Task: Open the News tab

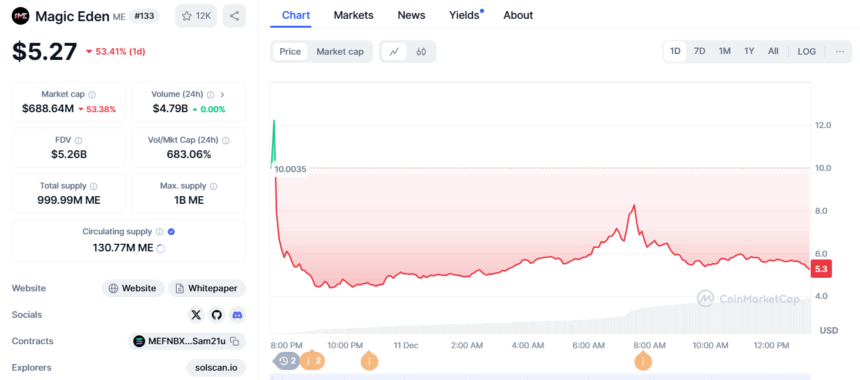Action: [411, 15]
